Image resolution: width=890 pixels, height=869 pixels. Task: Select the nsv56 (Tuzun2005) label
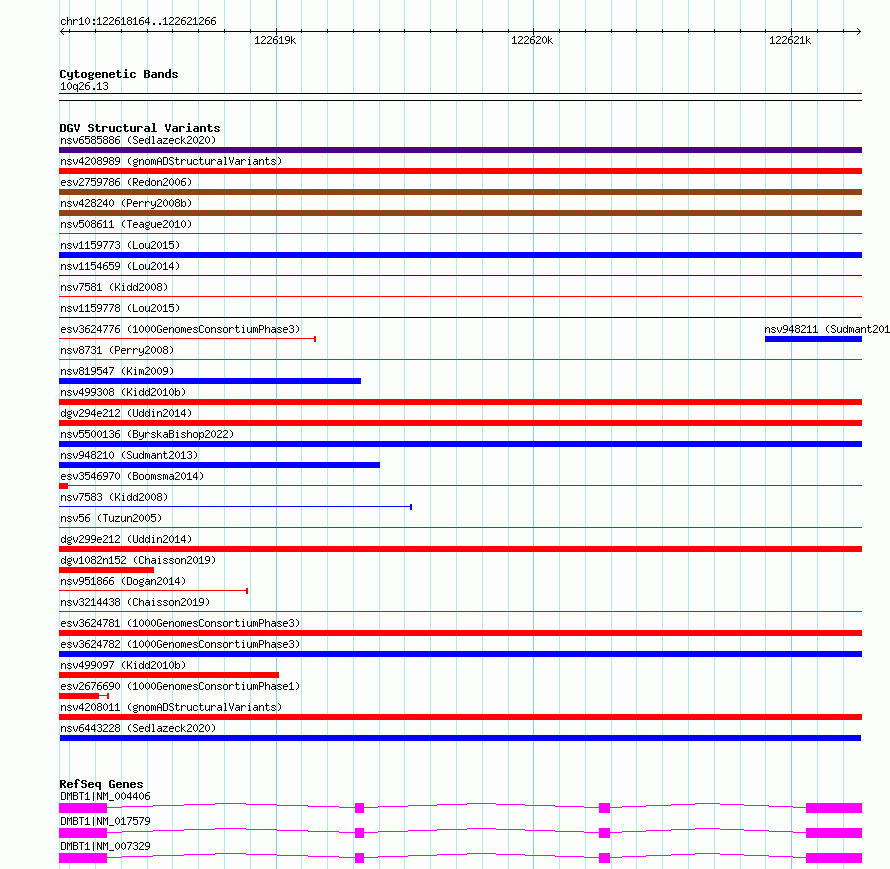tap(111, 518)
